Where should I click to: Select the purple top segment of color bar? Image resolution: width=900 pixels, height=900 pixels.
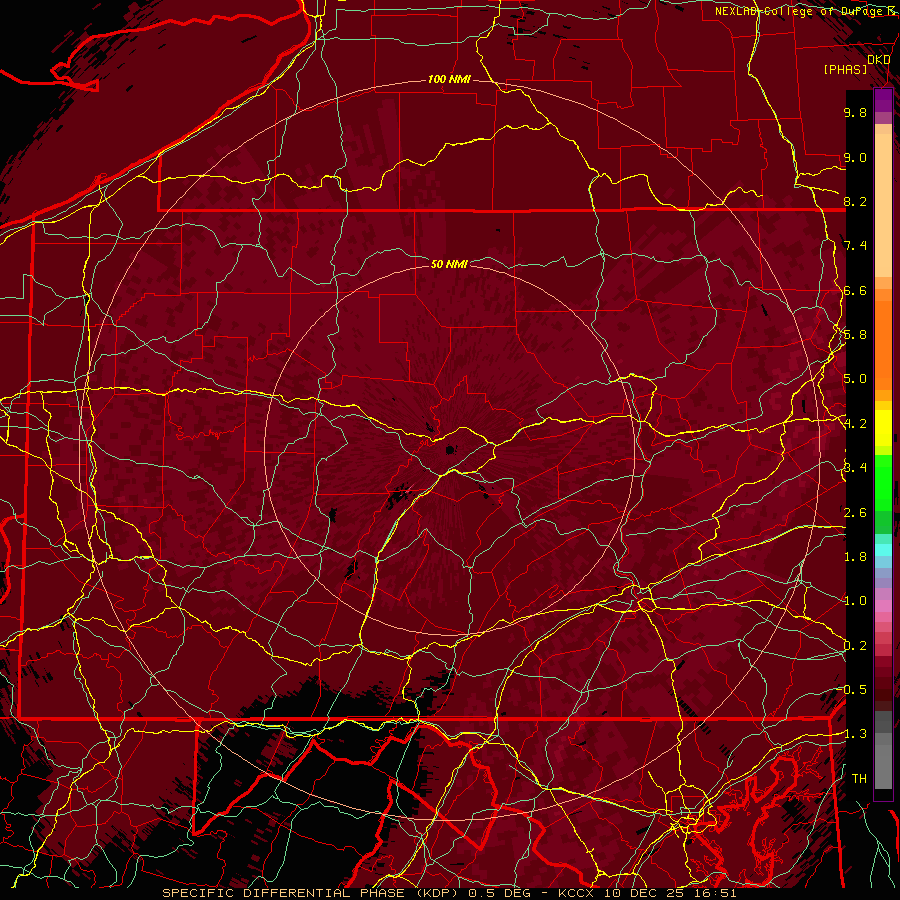pyautogui.click(x=883, y=101)
